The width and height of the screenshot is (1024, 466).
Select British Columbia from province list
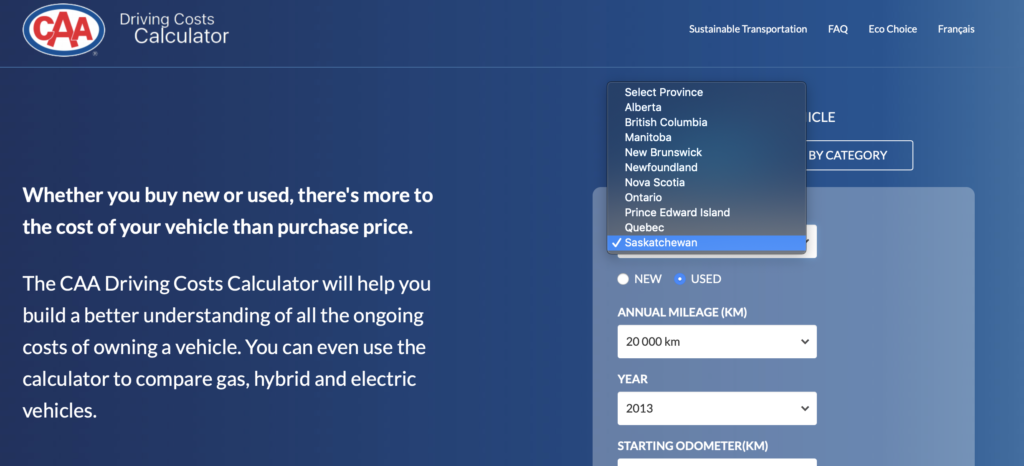pos(707,122)
